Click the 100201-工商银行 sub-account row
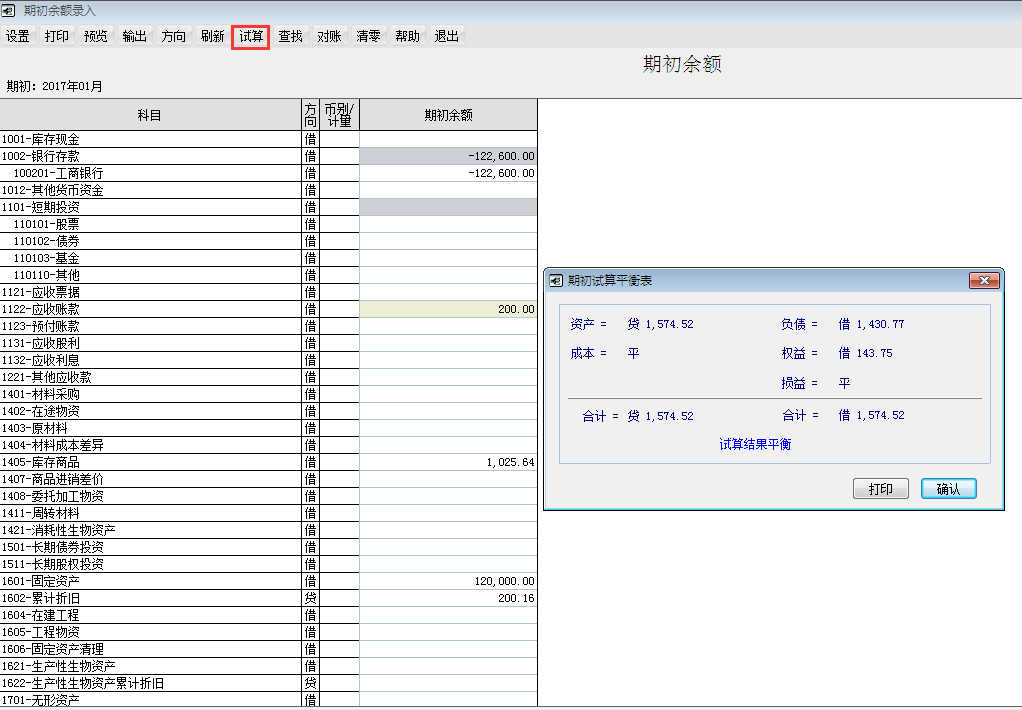The image size is (1022, 710). (x=150, y=174)
